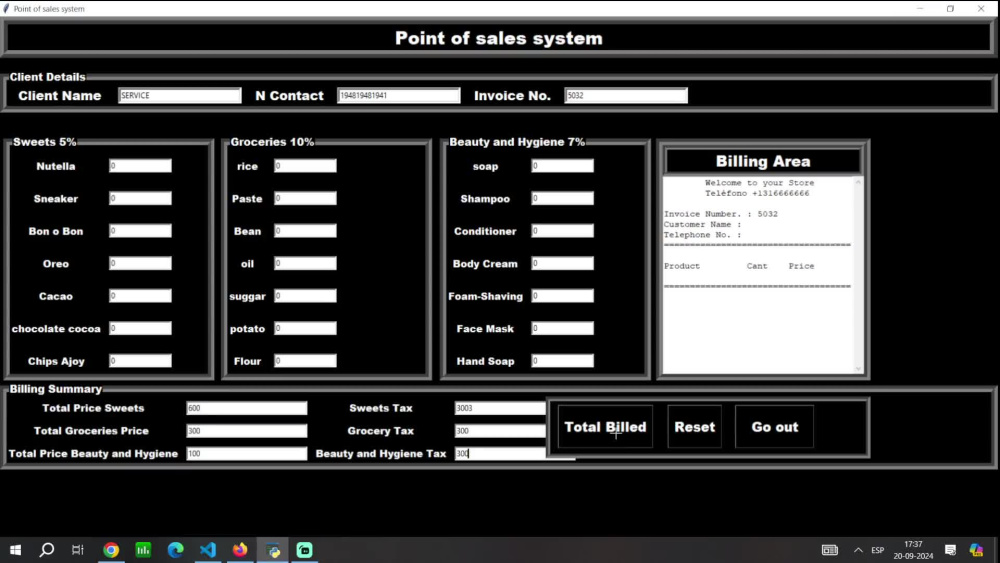Image resolution: width=1000 pixels, height=563 pixels.
Task: Click the 'Invoice Number. : 5032' receipt line
Action: pyautogui.click(x=721, y=214)
